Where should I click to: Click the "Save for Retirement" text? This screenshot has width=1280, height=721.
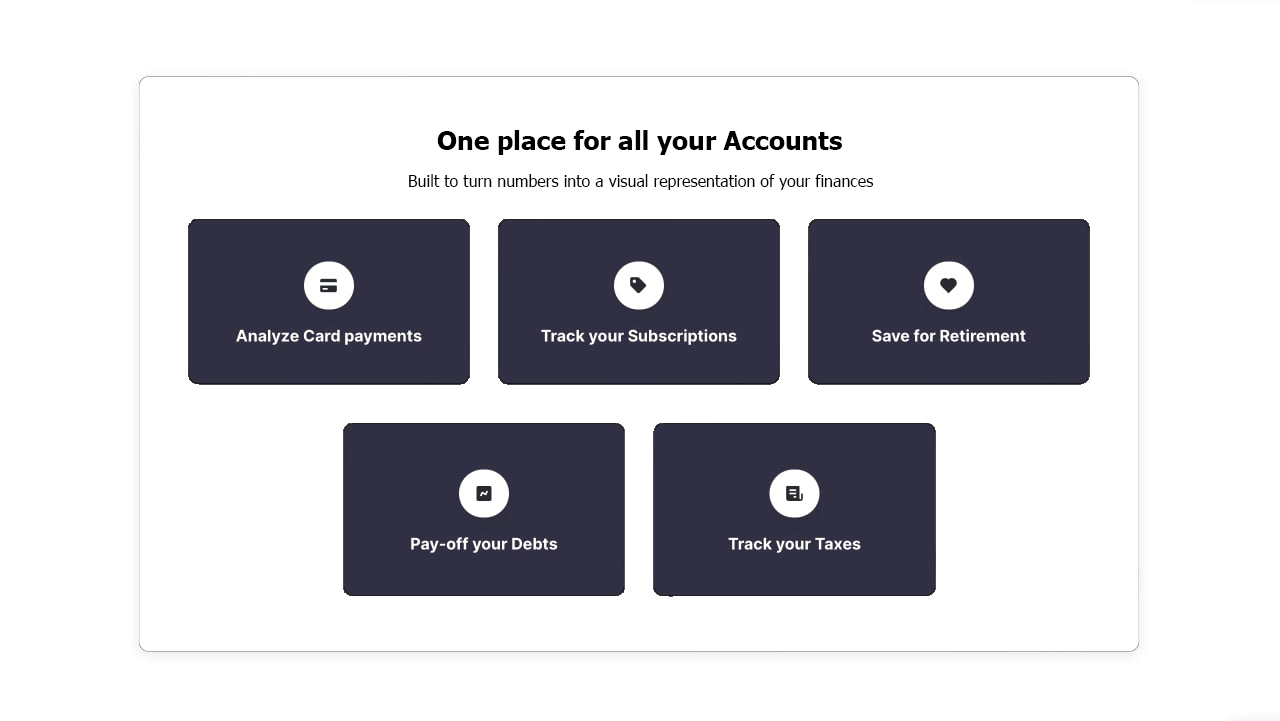click(949, 336)
